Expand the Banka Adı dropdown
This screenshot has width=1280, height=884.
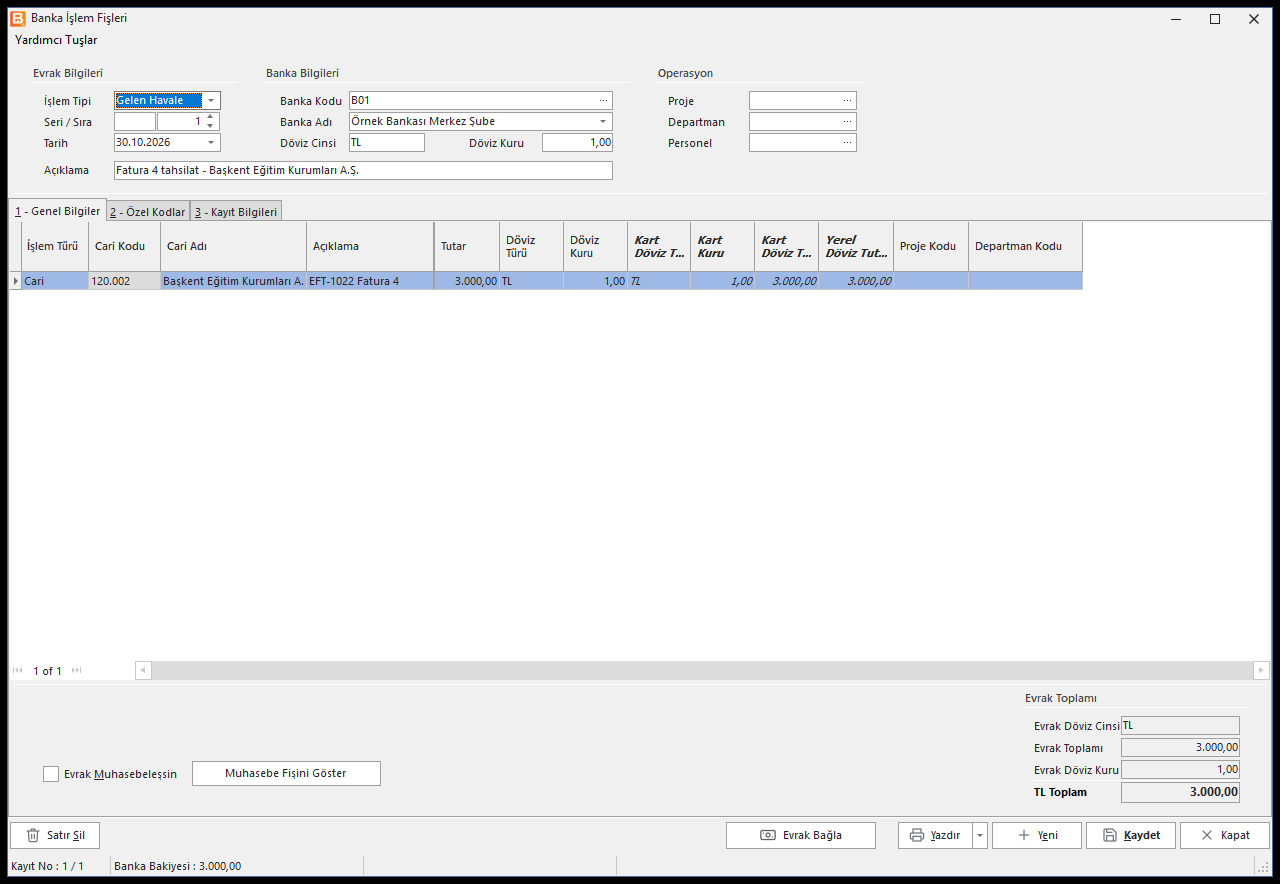pyautogui.click(x=603, y=122)
